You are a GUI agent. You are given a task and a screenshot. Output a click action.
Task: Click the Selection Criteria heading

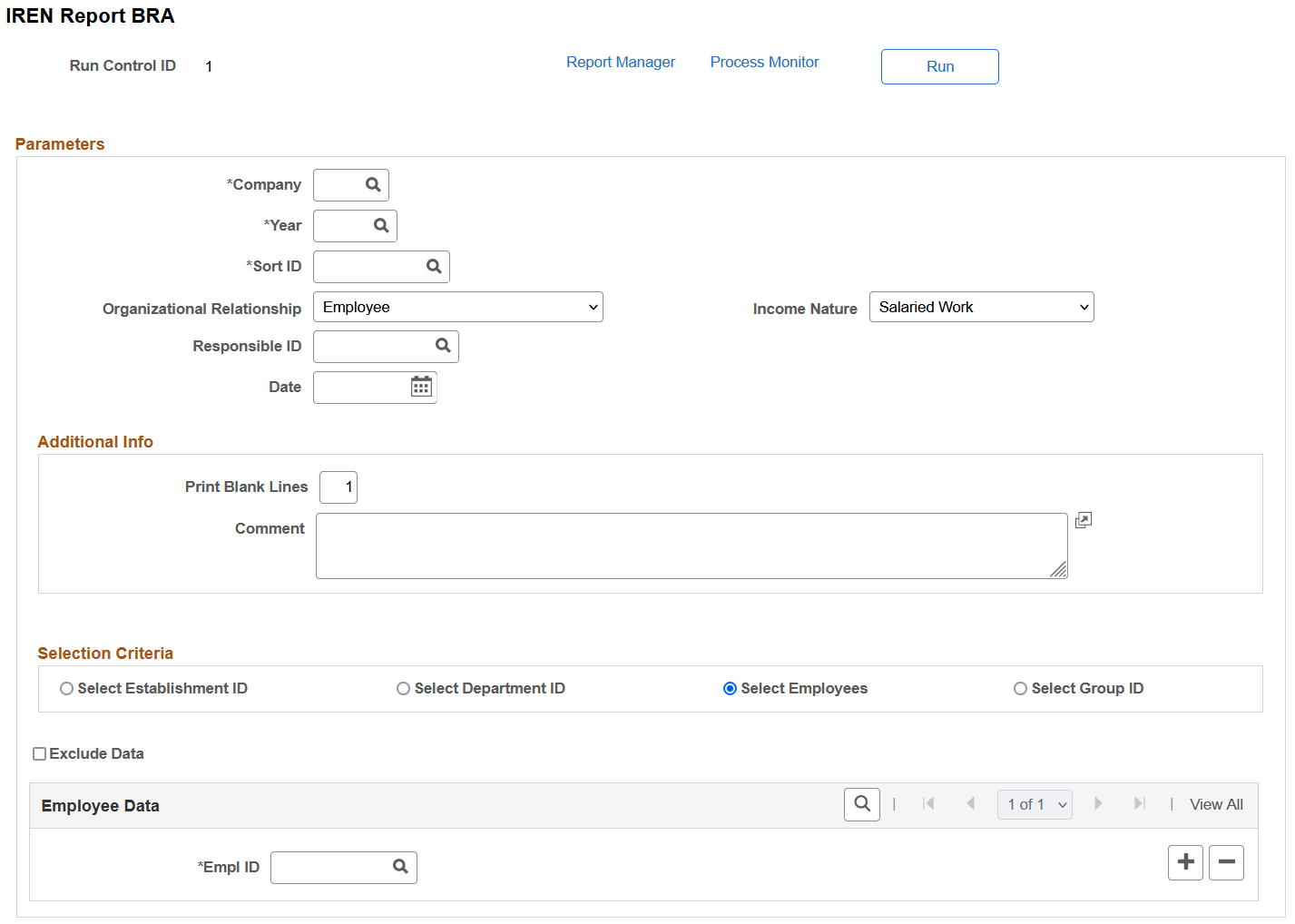105,654
